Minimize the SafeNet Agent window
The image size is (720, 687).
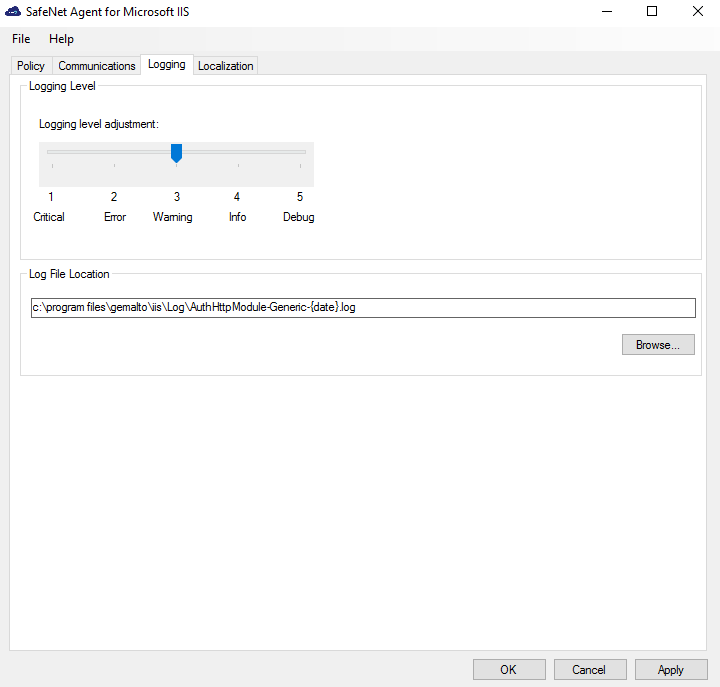[x=607, y=11]
